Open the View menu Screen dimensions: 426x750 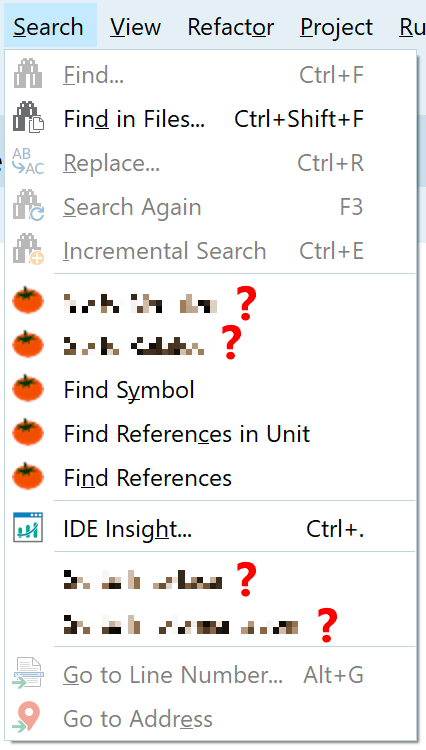point(135,27)
